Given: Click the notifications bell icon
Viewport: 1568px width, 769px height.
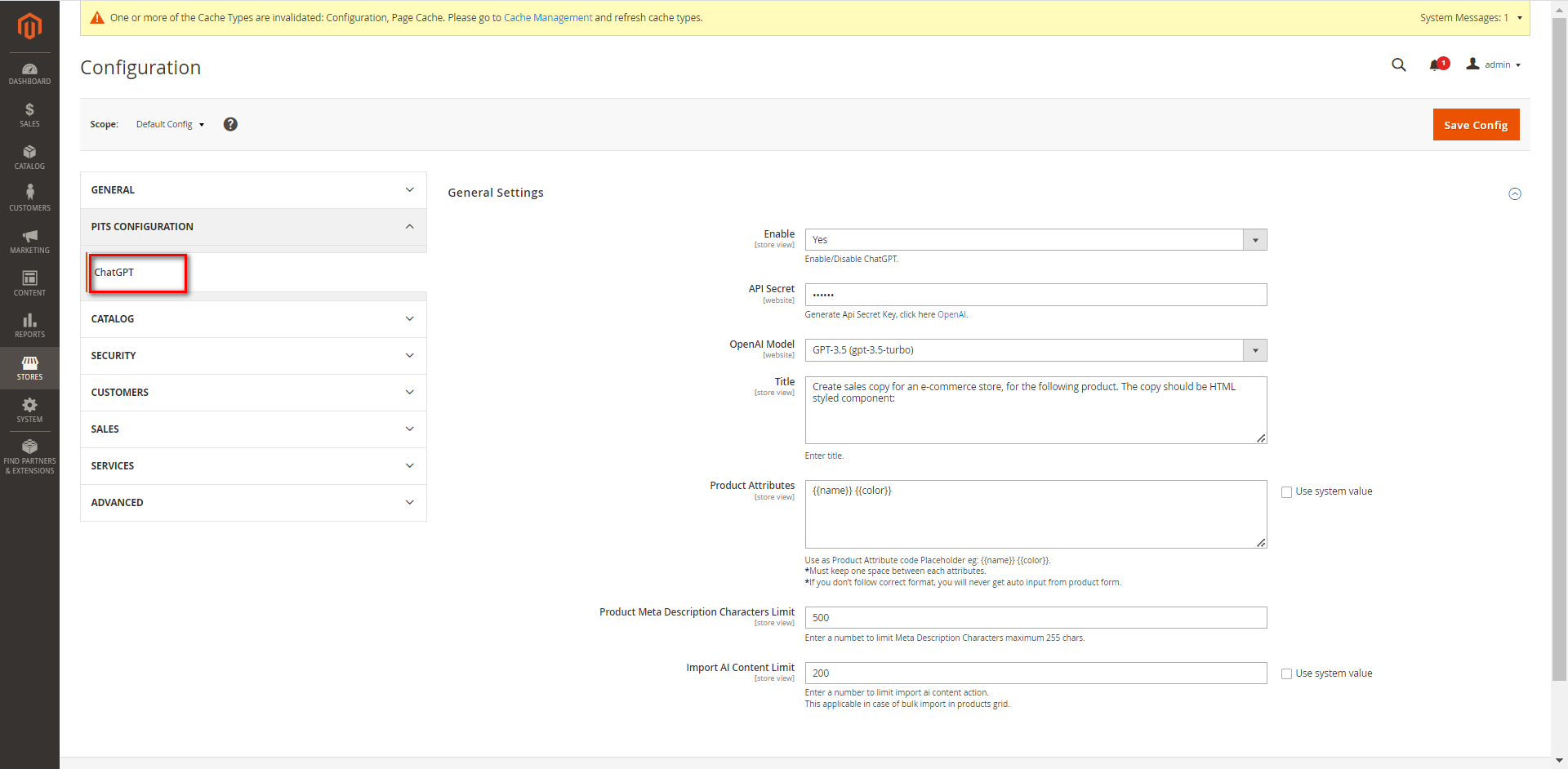Looking at the screenshot, I should coord(1436,65).
